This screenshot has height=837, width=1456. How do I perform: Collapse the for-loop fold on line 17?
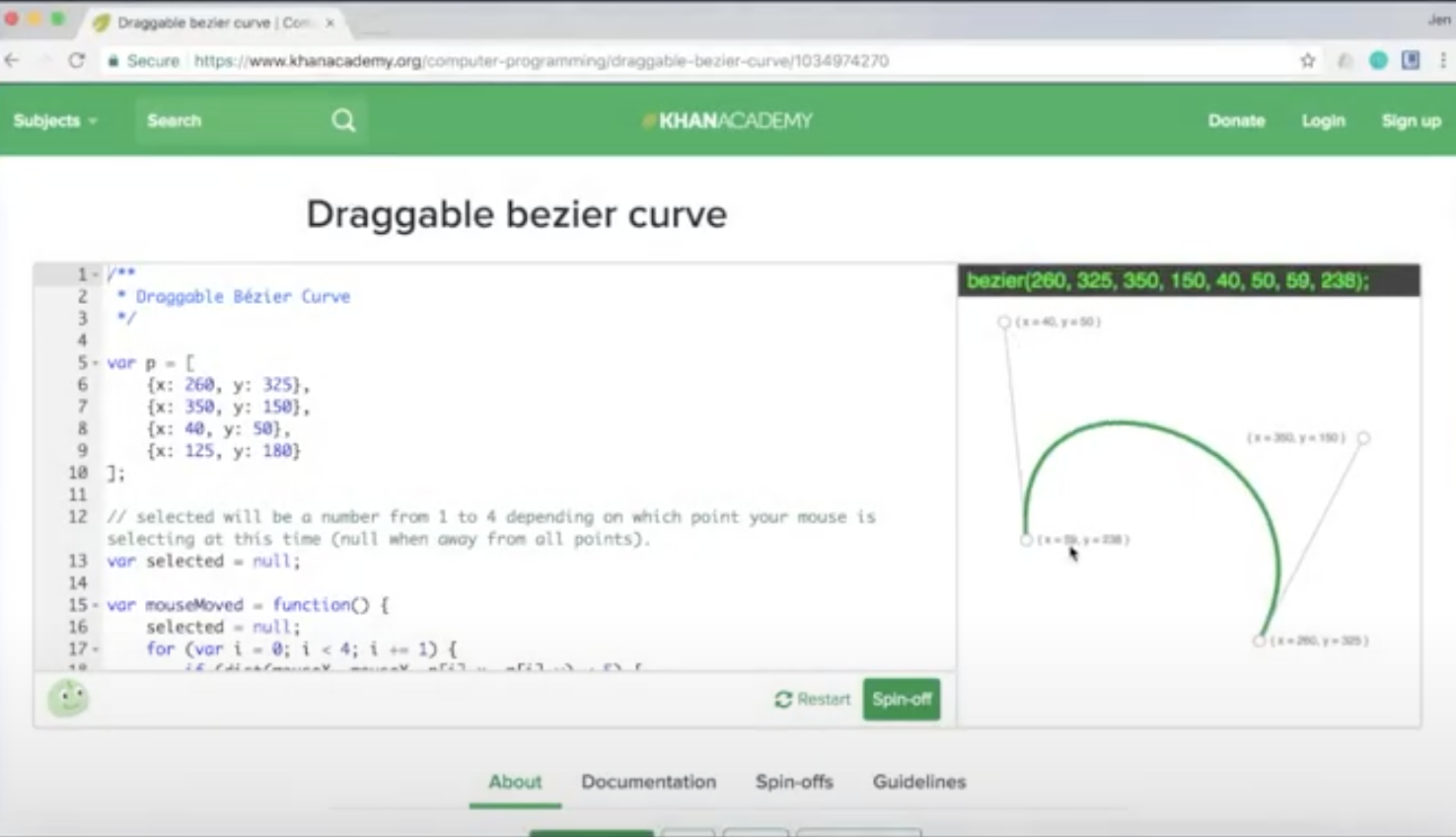(x=96, y=649)
